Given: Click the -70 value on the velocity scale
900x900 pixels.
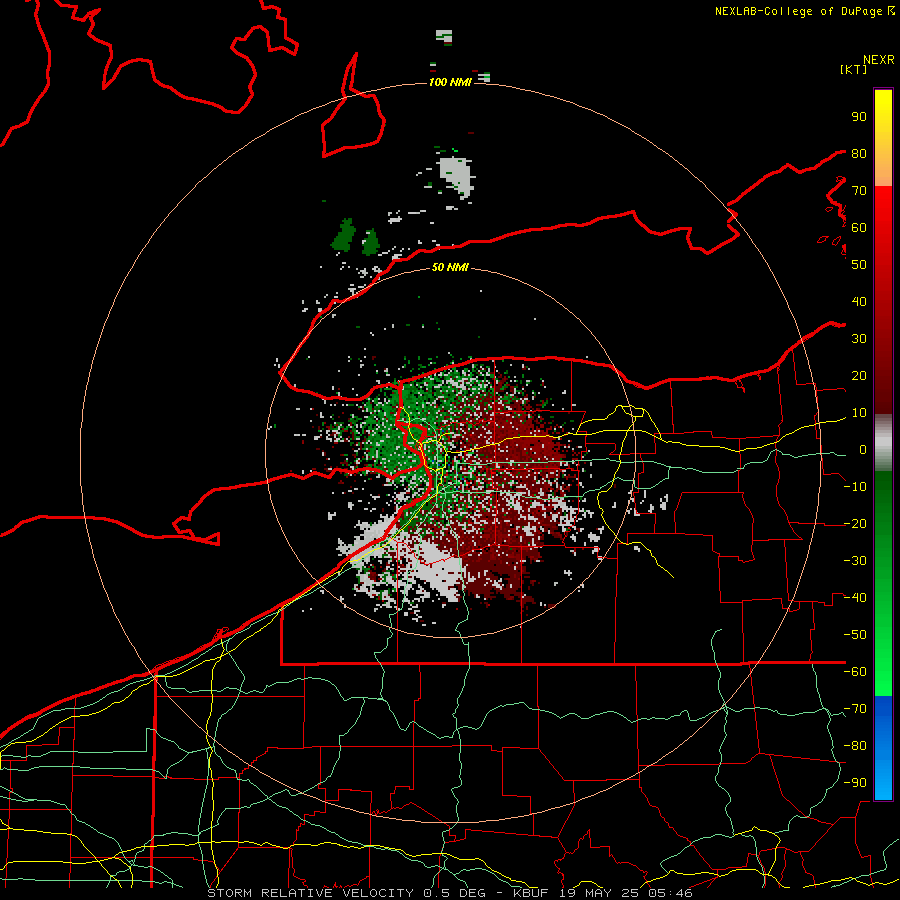Looking at the screenshot, I should [855, 709].
